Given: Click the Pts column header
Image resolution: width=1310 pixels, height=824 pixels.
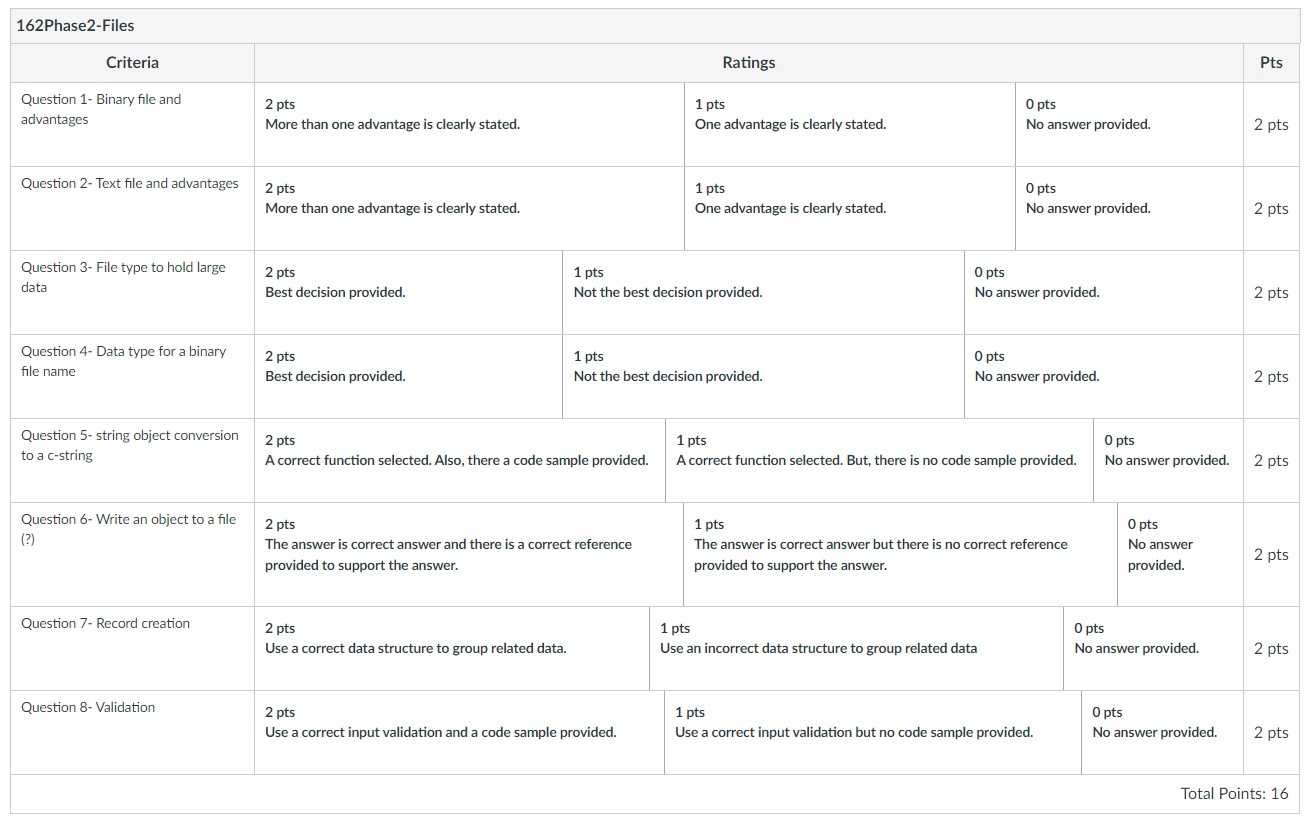Looking at the screenshot, I should 1271,62.
